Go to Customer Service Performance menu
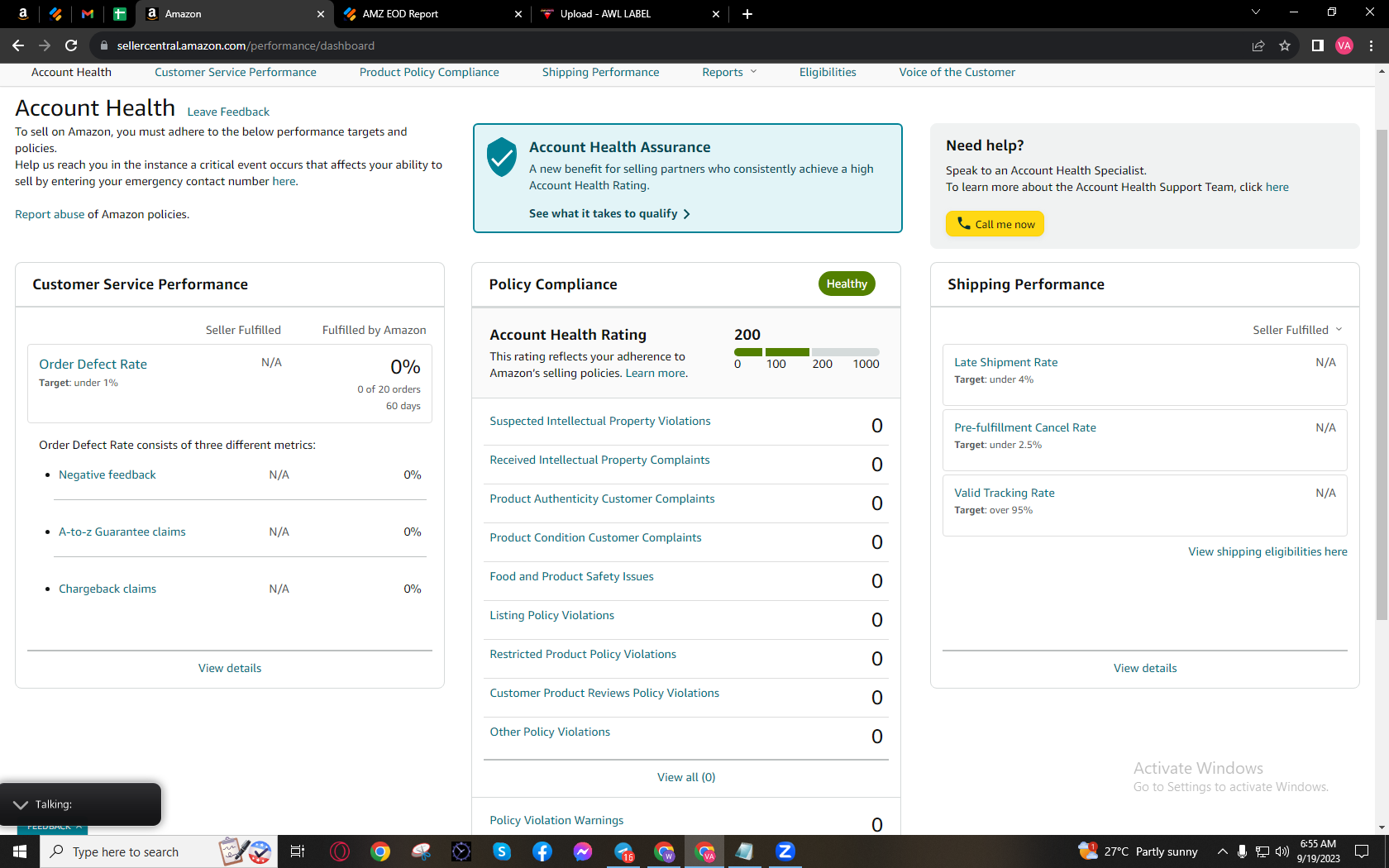This screenshot has height=868, width=1389. tap(236, 73)
